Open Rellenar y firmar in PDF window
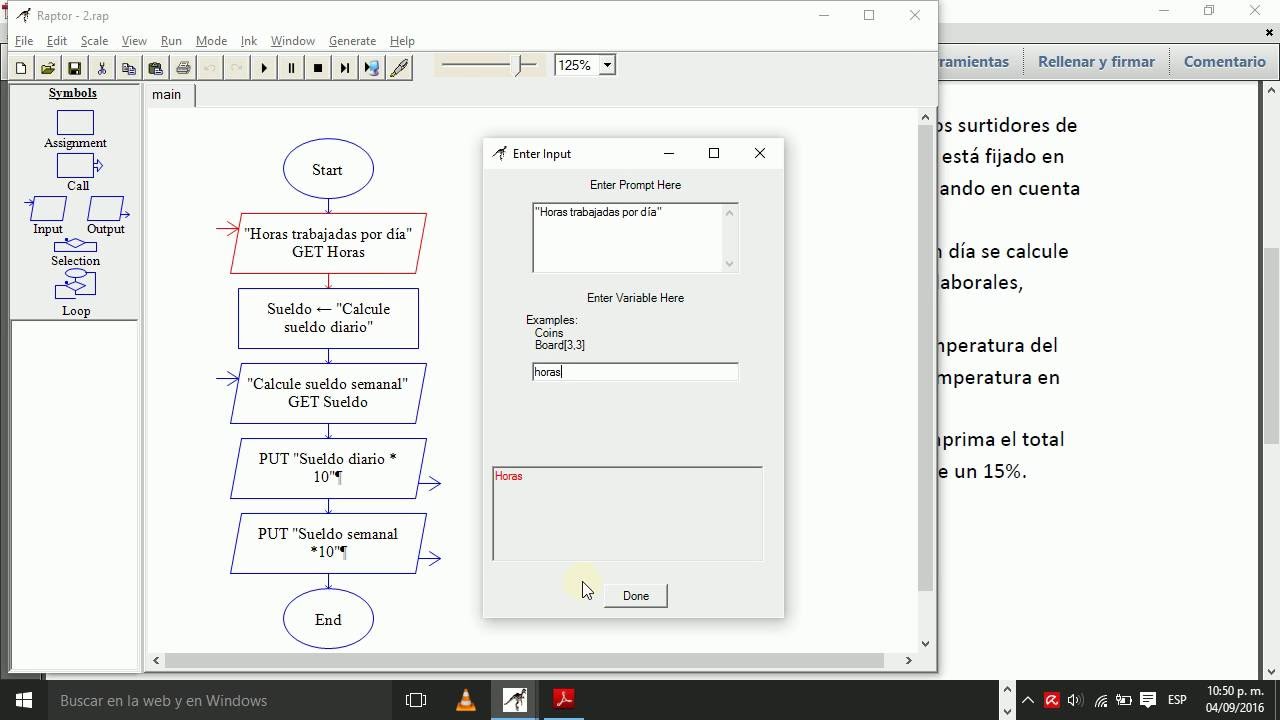Viewport: 1280px width, 720px height. pyautogui.click(x=1096, y=61)
